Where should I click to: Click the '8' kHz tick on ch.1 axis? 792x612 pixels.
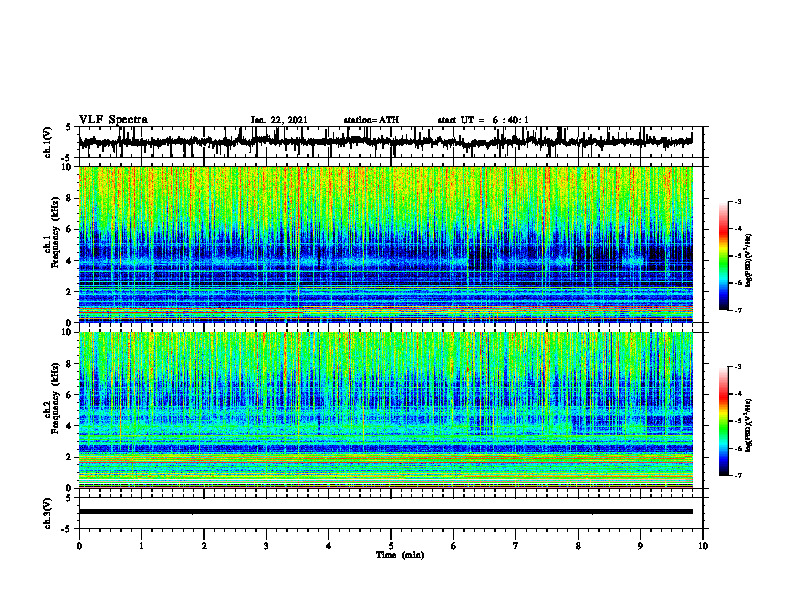point(70,198)
